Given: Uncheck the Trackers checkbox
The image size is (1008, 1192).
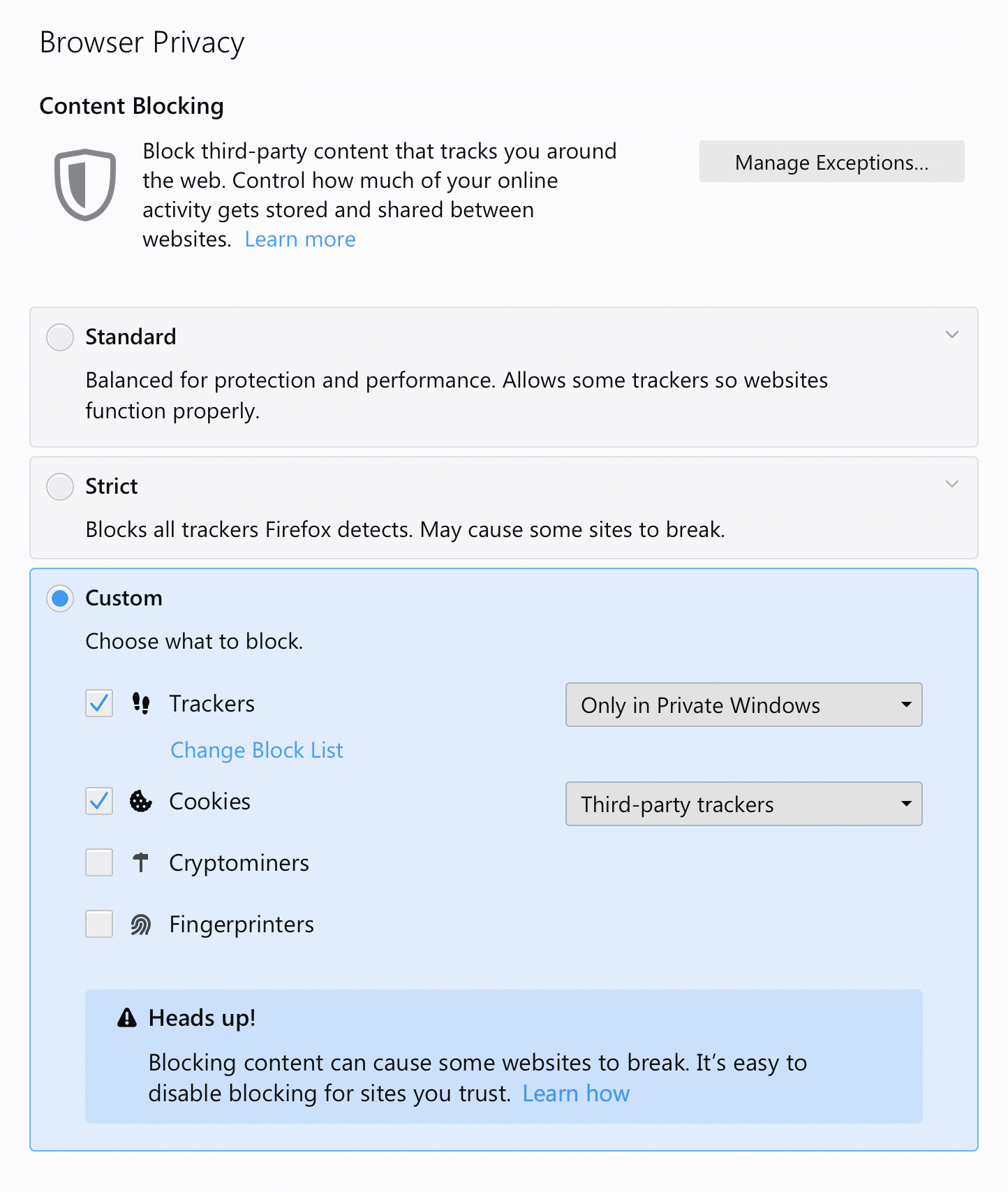Looking at the screenshot, I should (x=99, y=703).
